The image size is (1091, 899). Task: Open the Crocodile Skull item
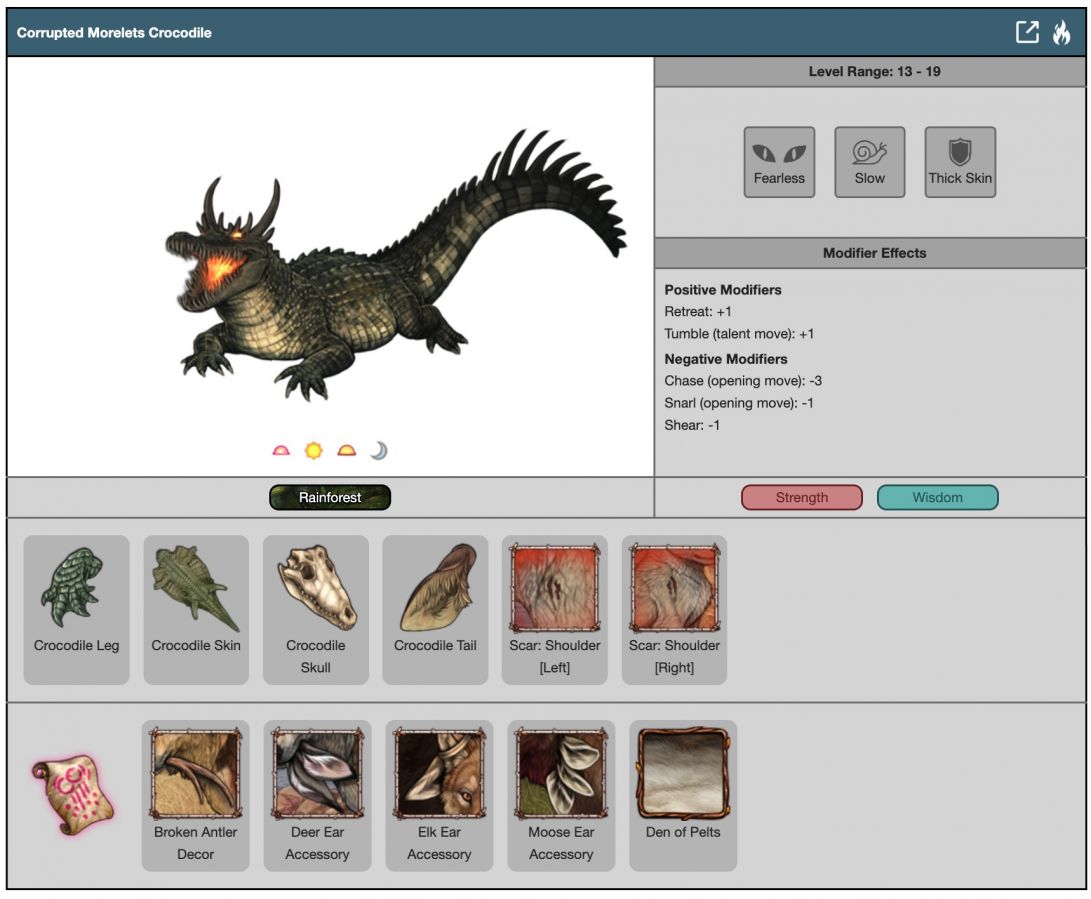(x=316, y=609)
